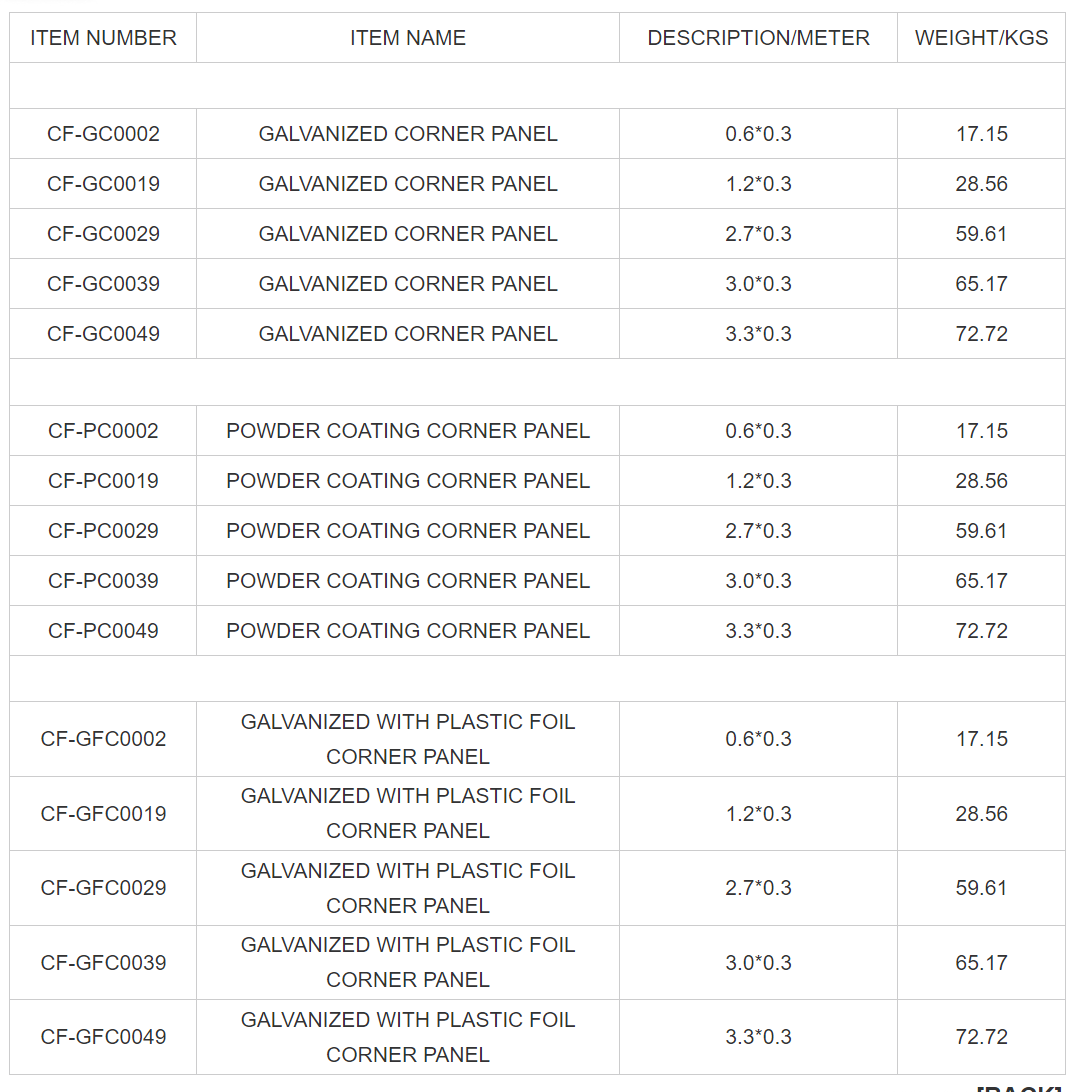The height and width of the screenshot is (1092, 1076).
Task: Select item number CF-PC0049 cell
Action: (x=103, y=631)
